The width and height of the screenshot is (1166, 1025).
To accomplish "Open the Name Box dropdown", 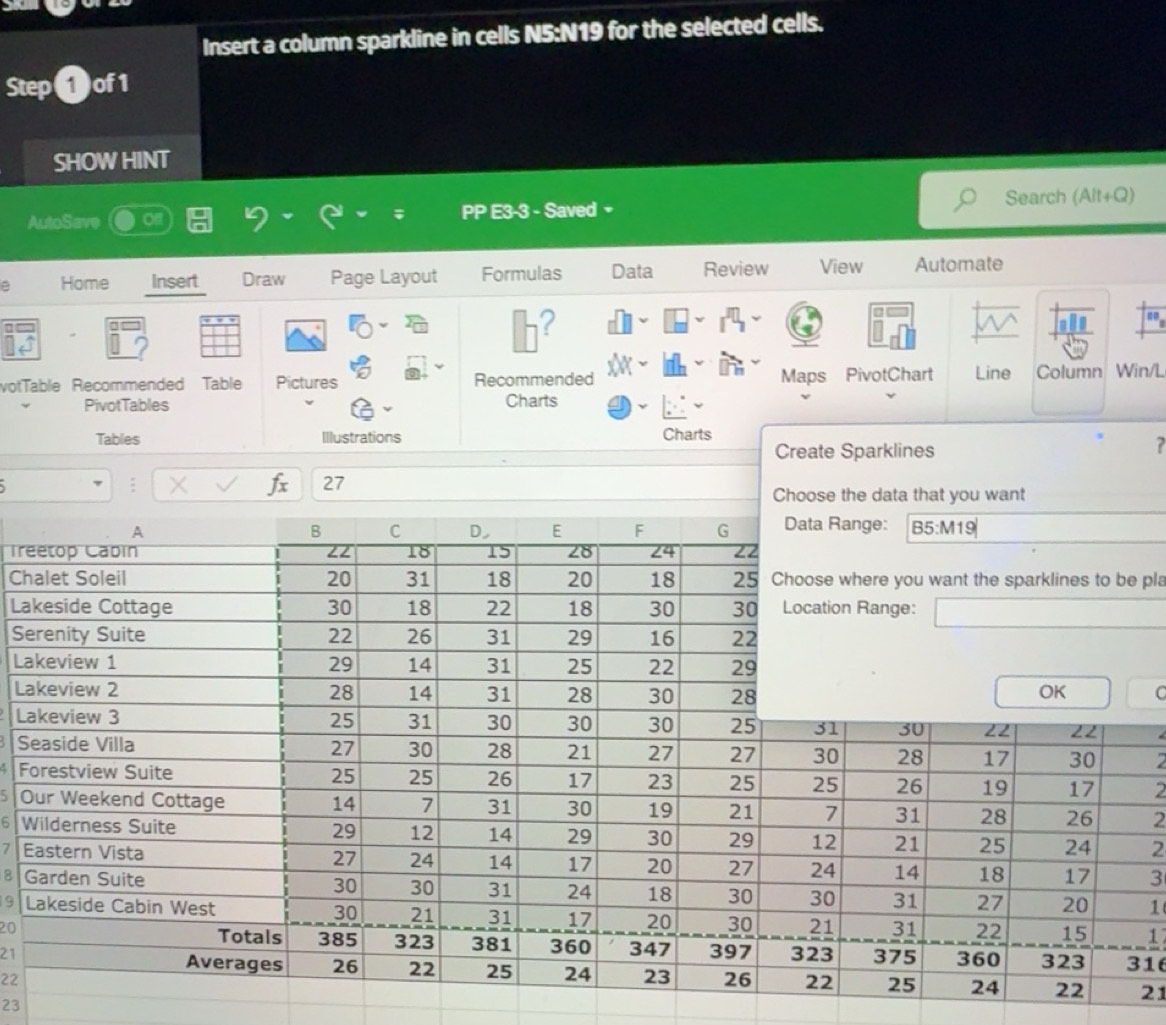I will click(97, 484).
